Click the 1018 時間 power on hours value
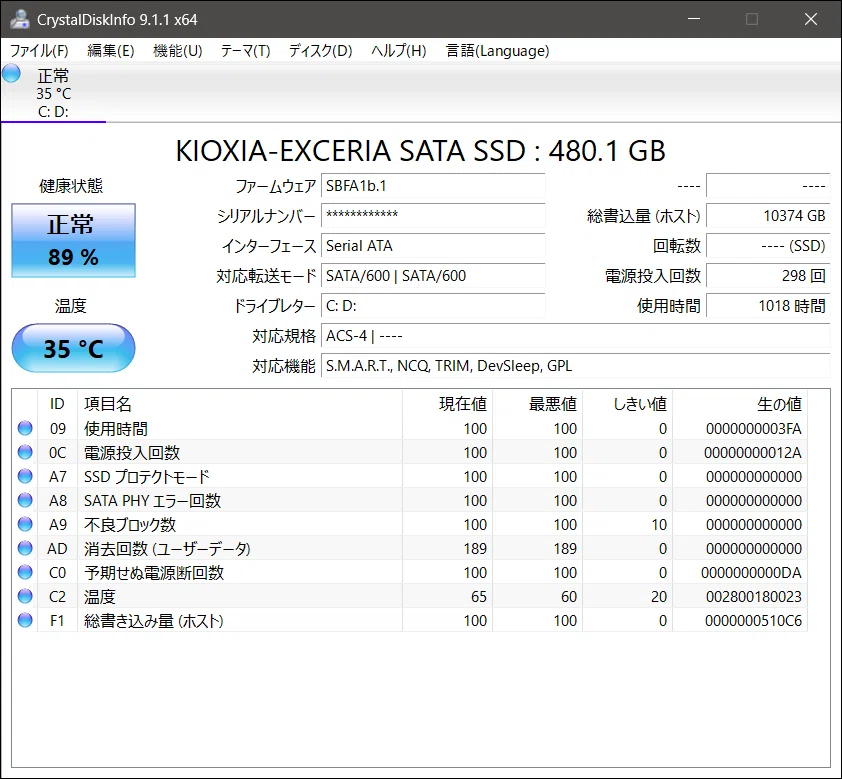Image resolution: width=842 pixels, height=779 pixels. [768, 306]
